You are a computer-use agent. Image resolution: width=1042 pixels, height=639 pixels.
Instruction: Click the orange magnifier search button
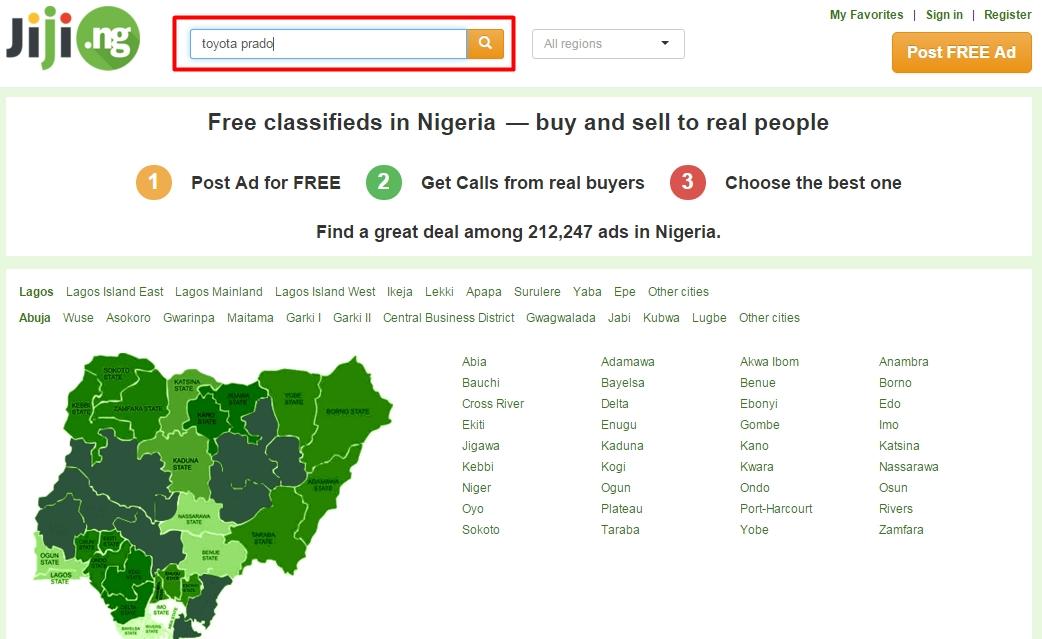(x=485, y=44)
